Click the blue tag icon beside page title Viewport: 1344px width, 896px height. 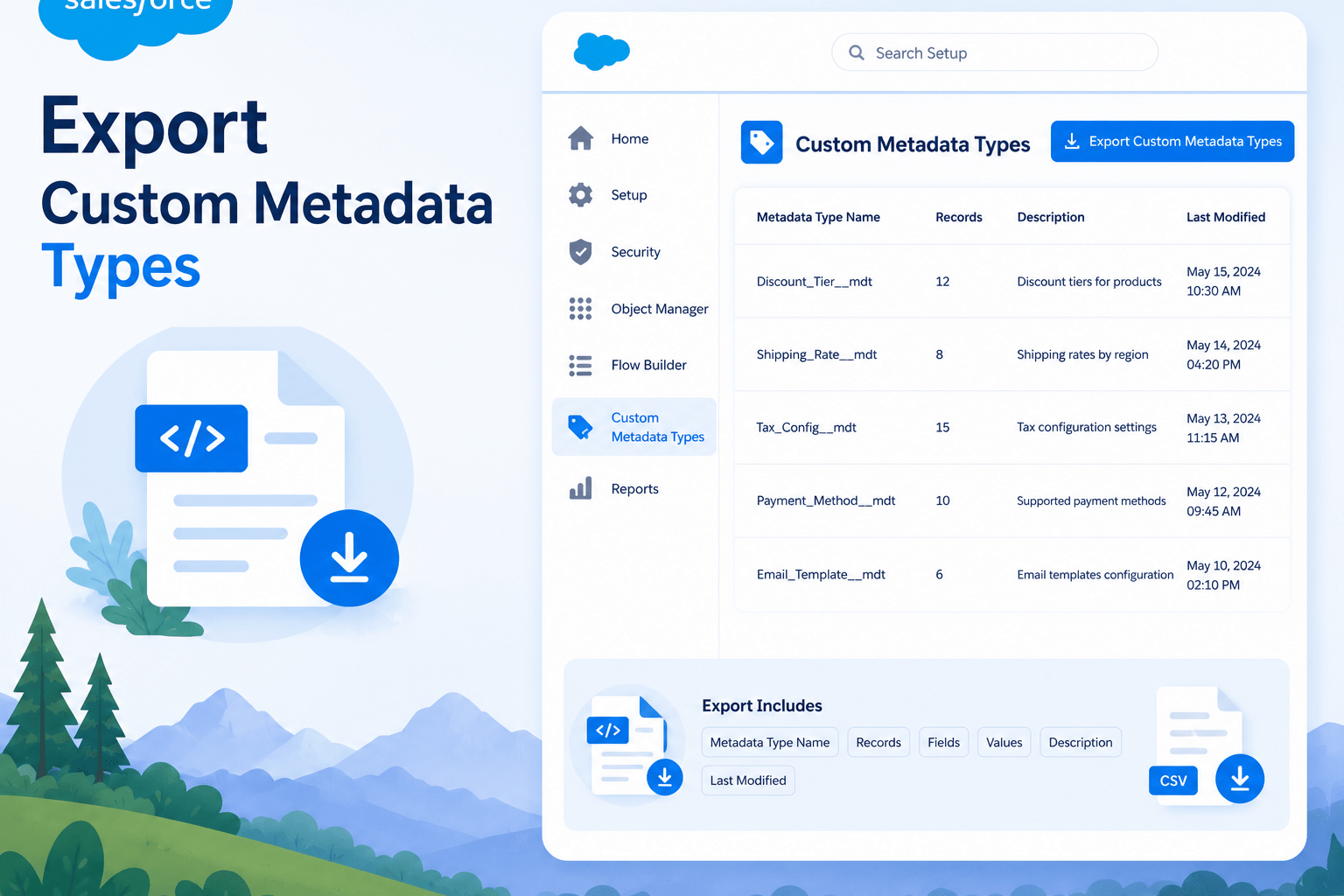761,143
